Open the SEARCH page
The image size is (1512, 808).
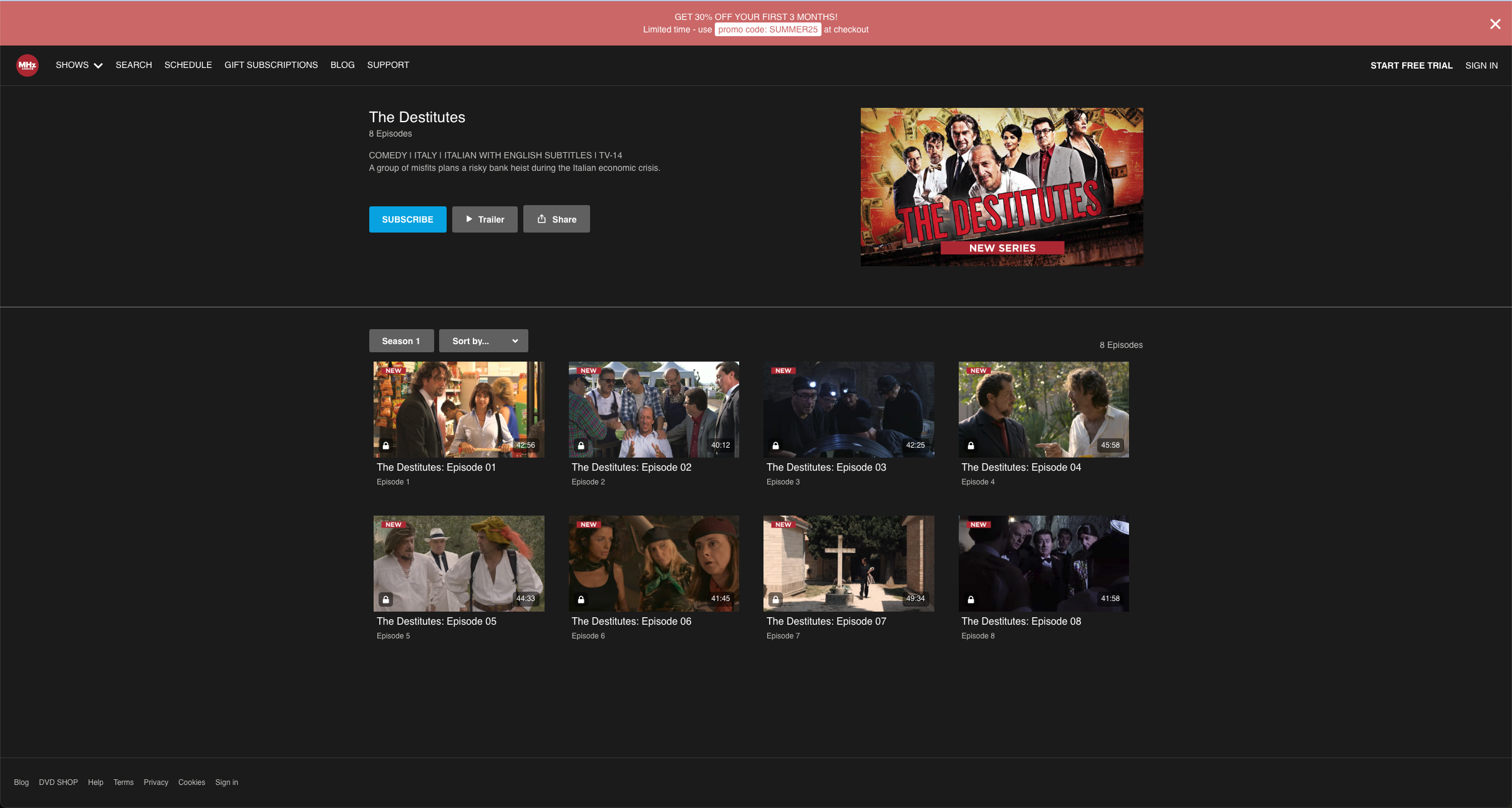[133, 65]
